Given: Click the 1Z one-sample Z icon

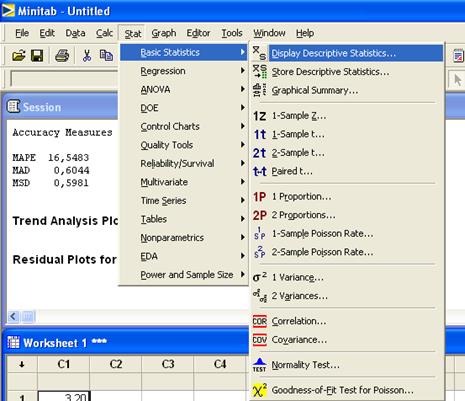Looking at the screenshot, I should [259, 116].
